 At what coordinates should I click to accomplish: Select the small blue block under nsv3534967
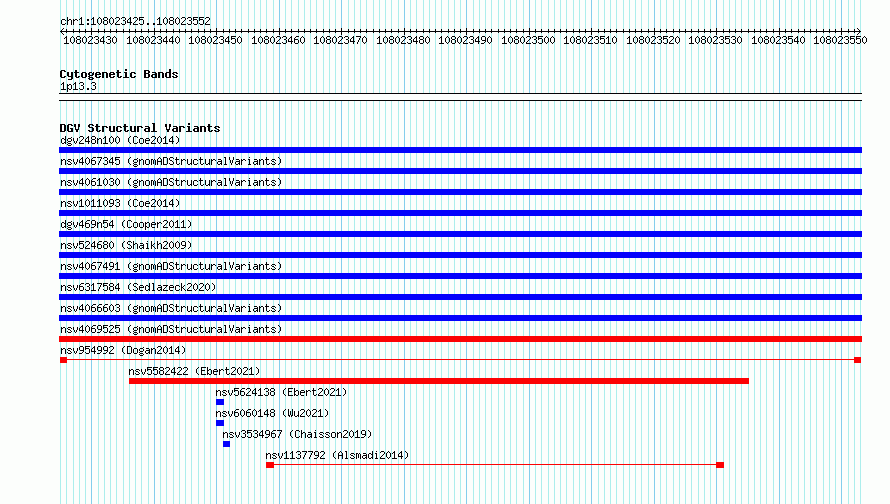point(226,444)
